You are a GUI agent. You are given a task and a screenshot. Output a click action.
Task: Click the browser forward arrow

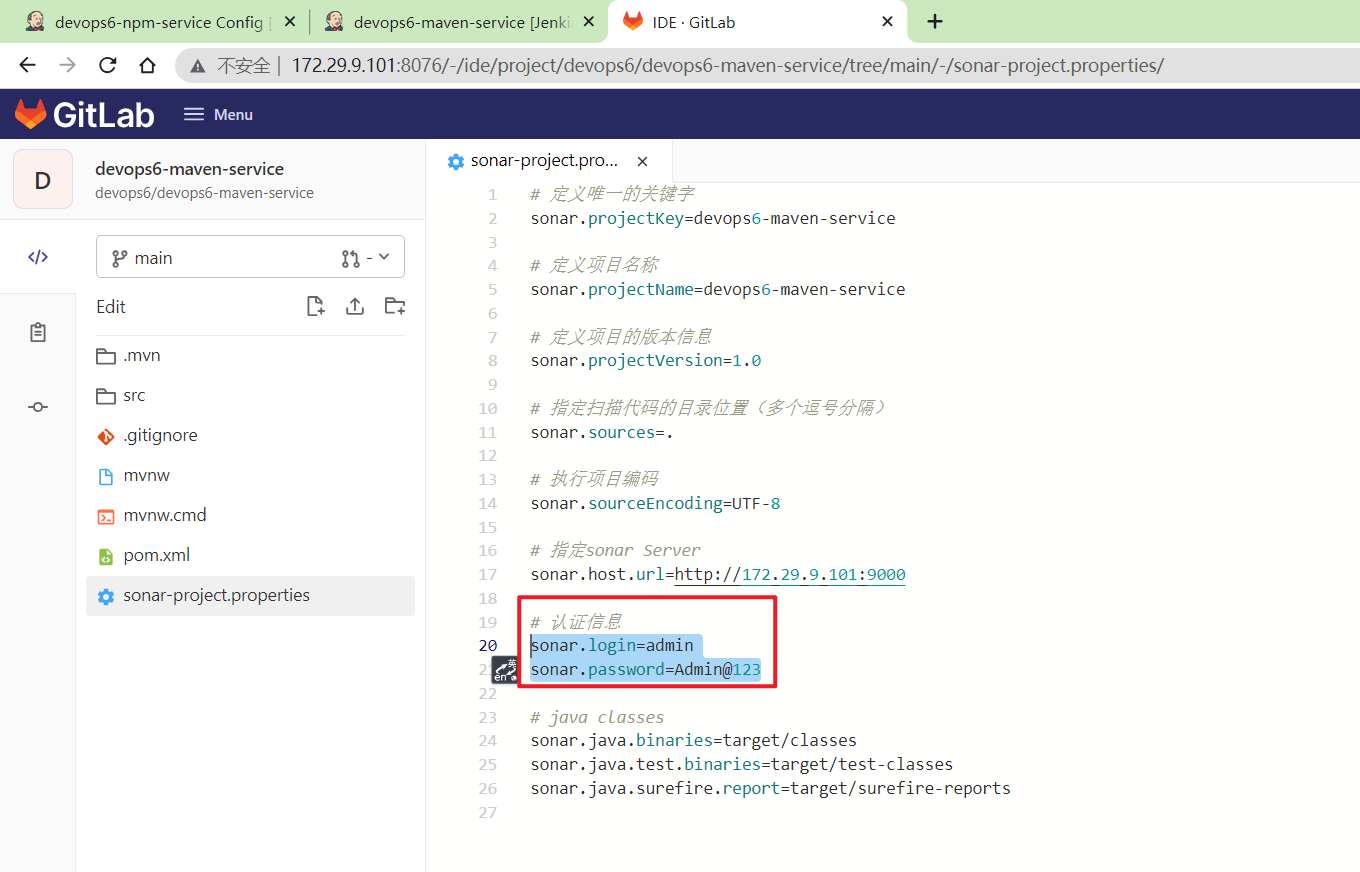tap(67, 66)
